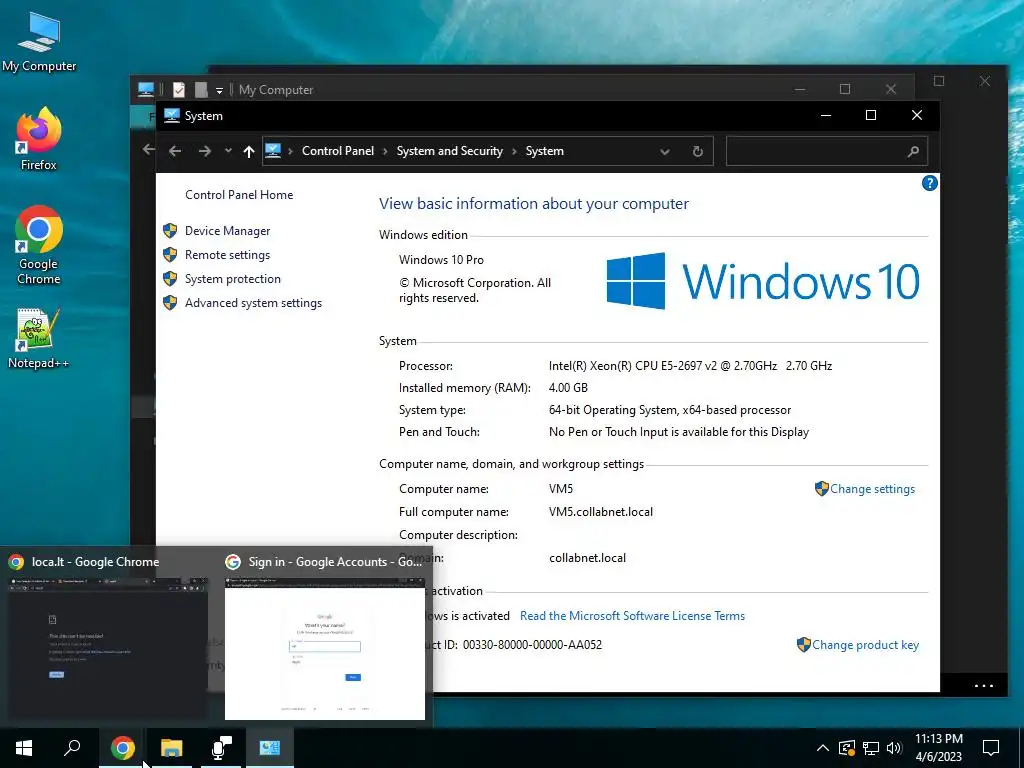Refresh the System control panel page
The width and height of the screenshot is (1024, 768).
[697, 152]
